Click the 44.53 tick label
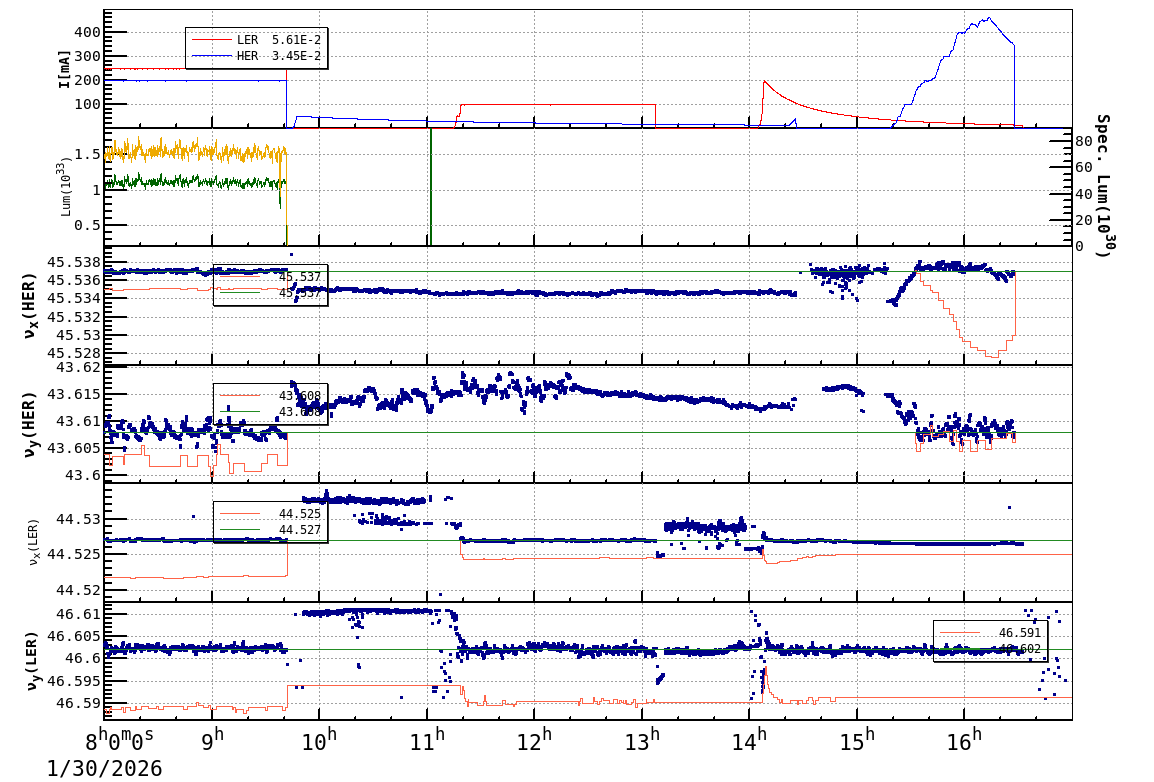Viewport: 1154px width, 782px height. tap(78, 519)
